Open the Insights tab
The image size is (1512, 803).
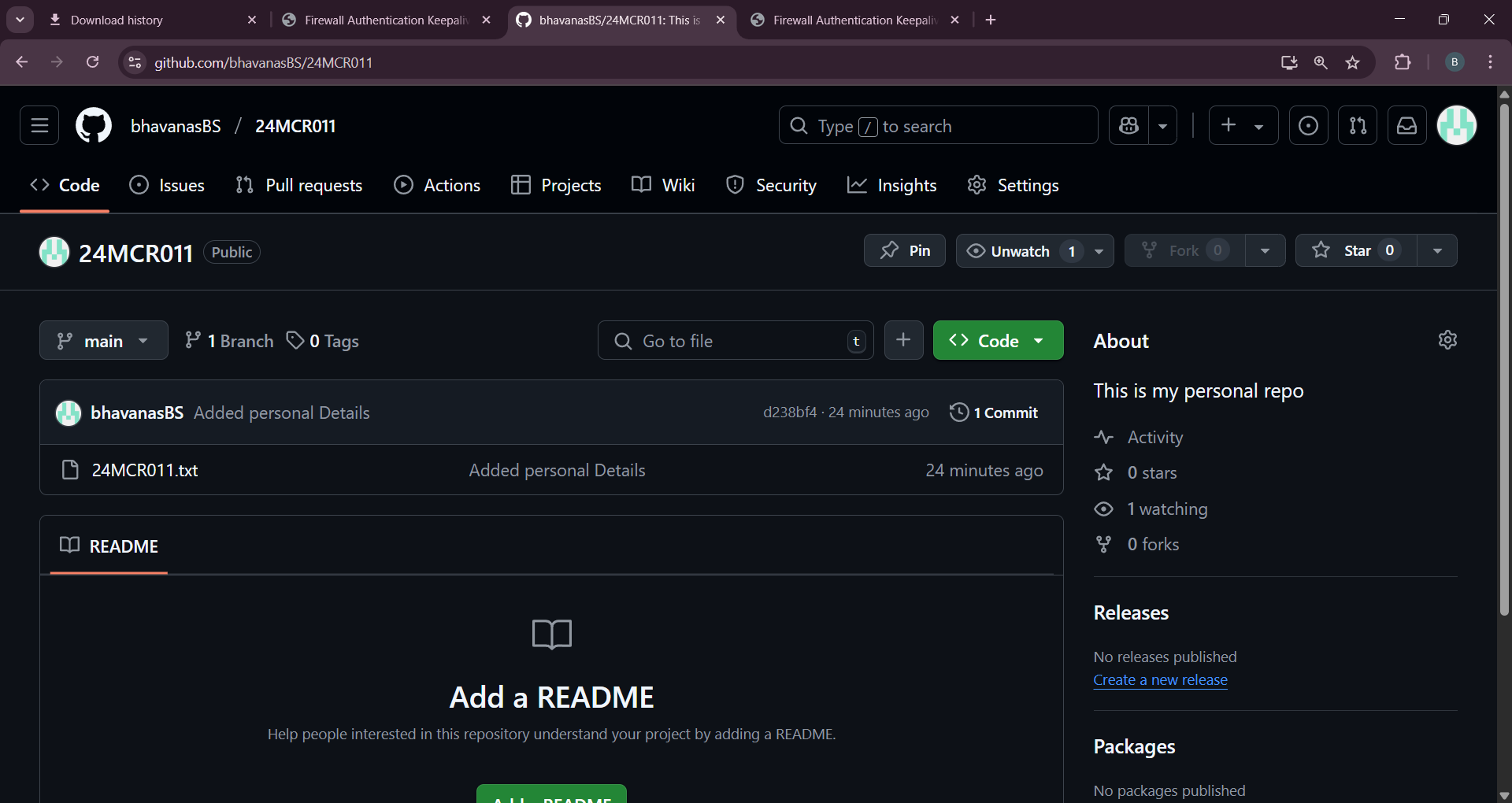click(891, 185)
